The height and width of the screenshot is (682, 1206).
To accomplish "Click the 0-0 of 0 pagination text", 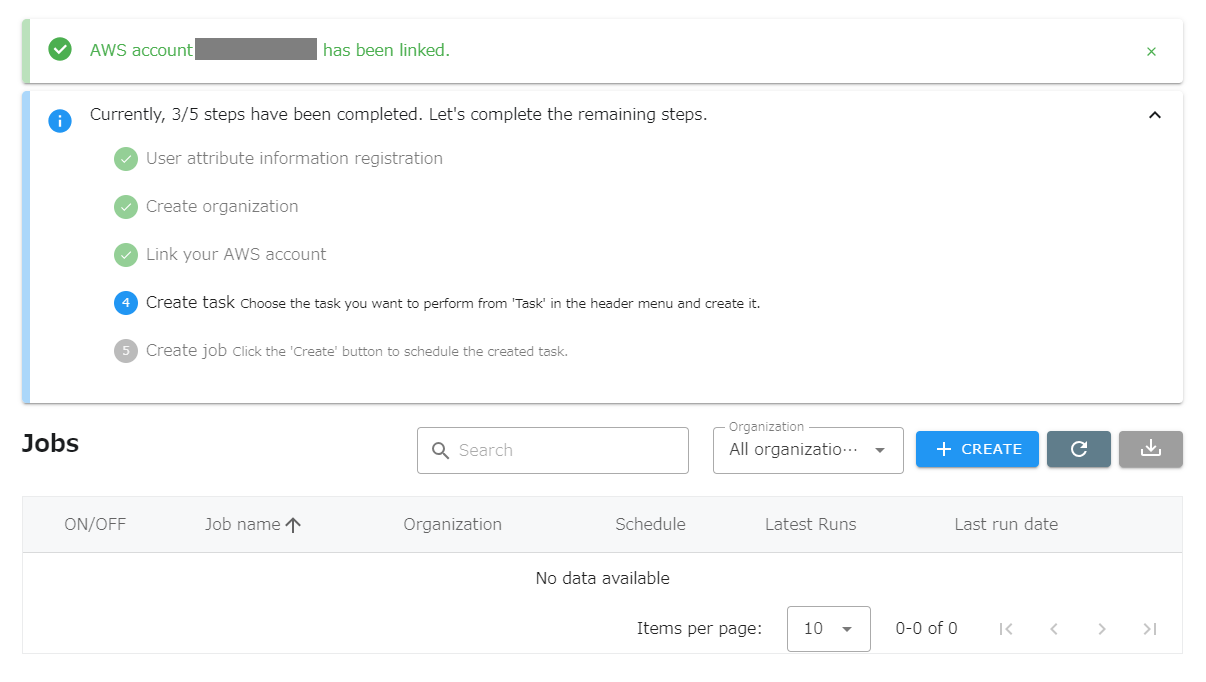I will click(x=926, y=628).
